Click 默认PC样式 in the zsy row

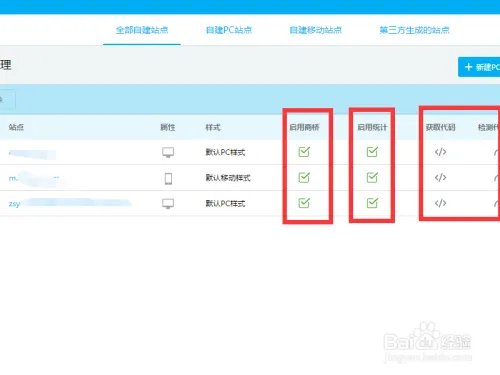click(x=225, y=203)
